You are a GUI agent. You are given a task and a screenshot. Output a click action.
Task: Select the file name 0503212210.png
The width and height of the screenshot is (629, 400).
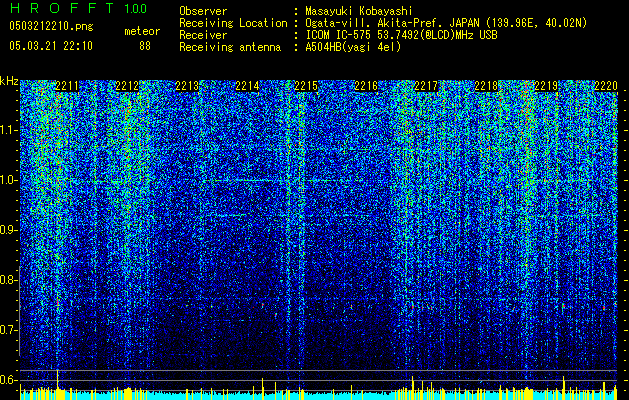[x=51, y=26]
